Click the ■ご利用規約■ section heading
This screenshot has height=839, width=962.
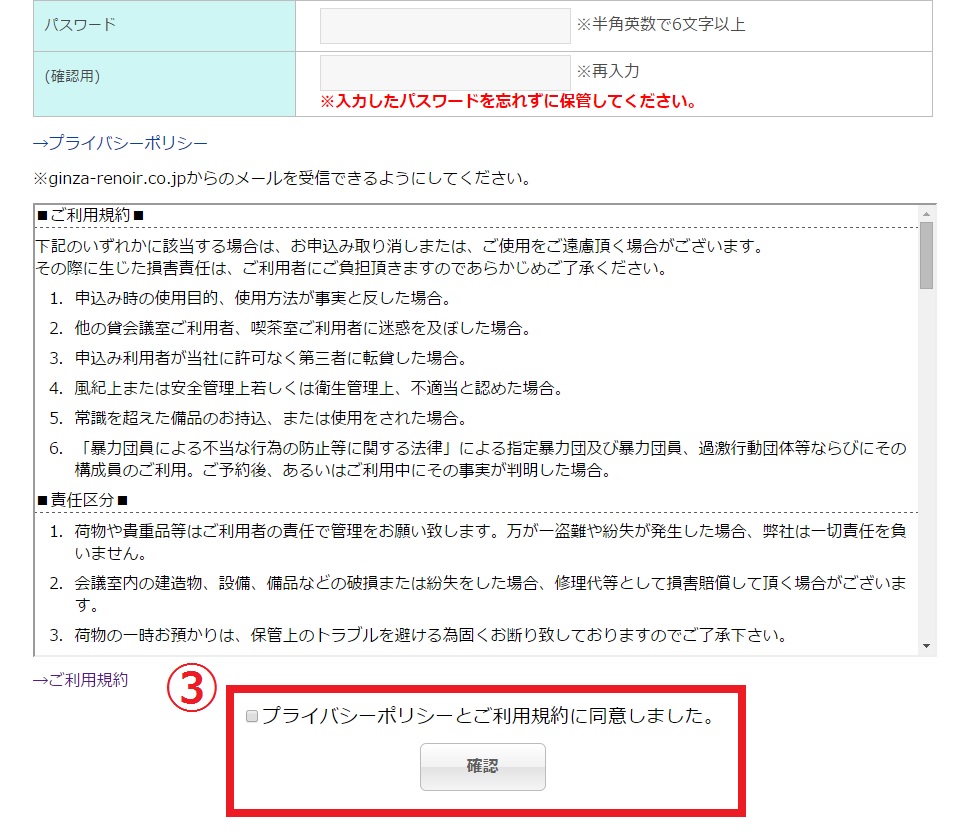pyautogui.click(x=91, y=215)
